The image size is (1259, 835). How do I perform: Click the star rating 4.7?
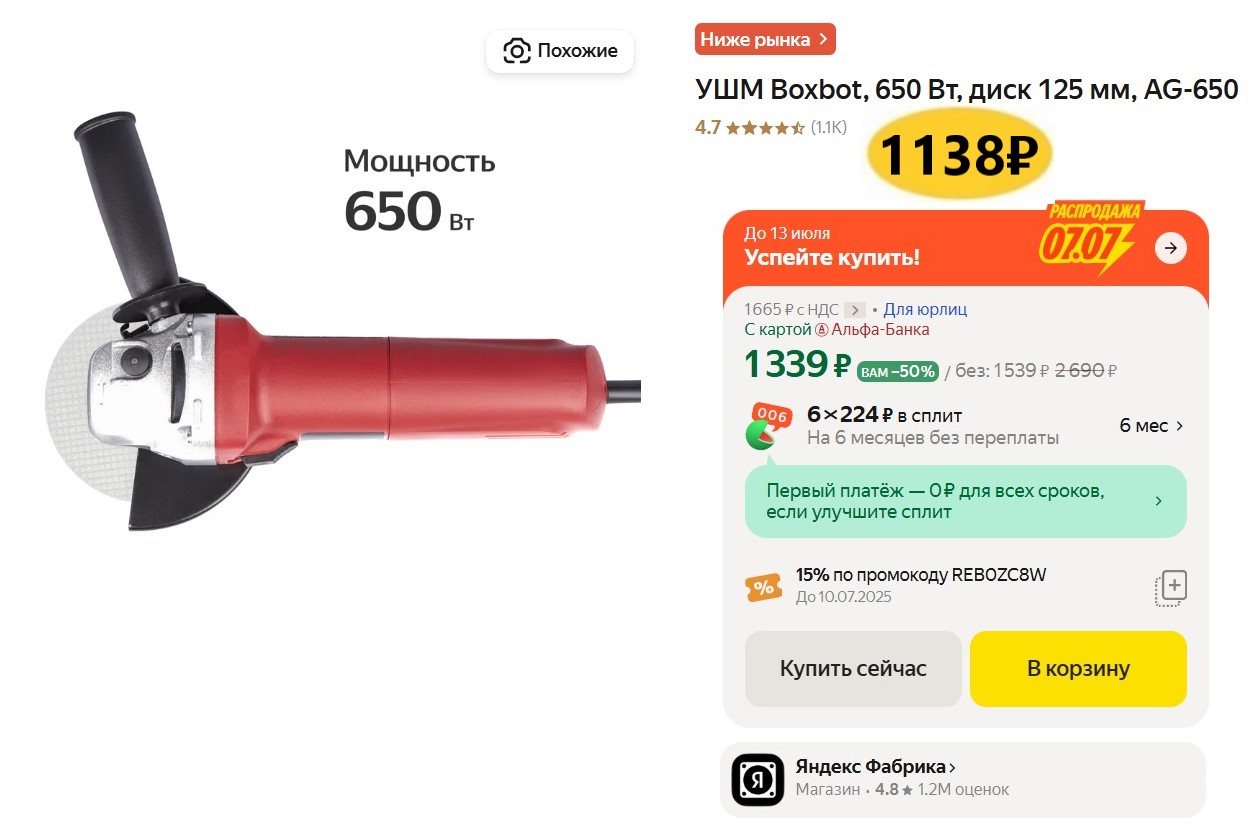[x=749, y=128]
